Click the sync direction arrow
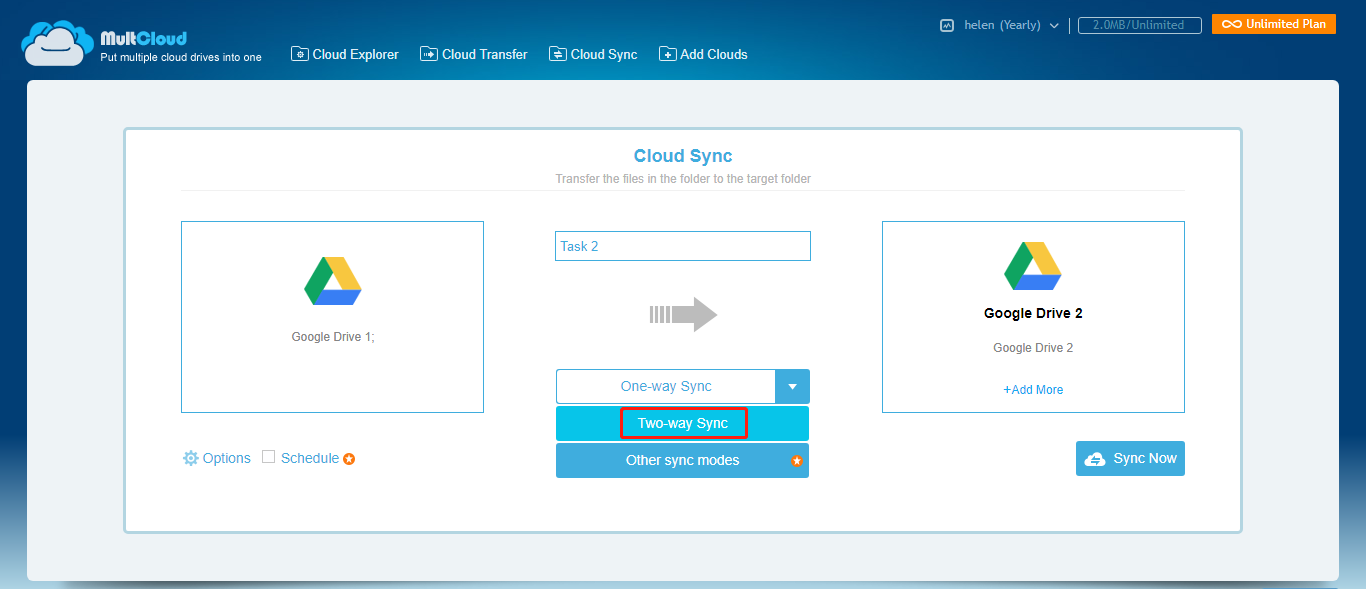The image size is (1366, 589). (684, 314)
